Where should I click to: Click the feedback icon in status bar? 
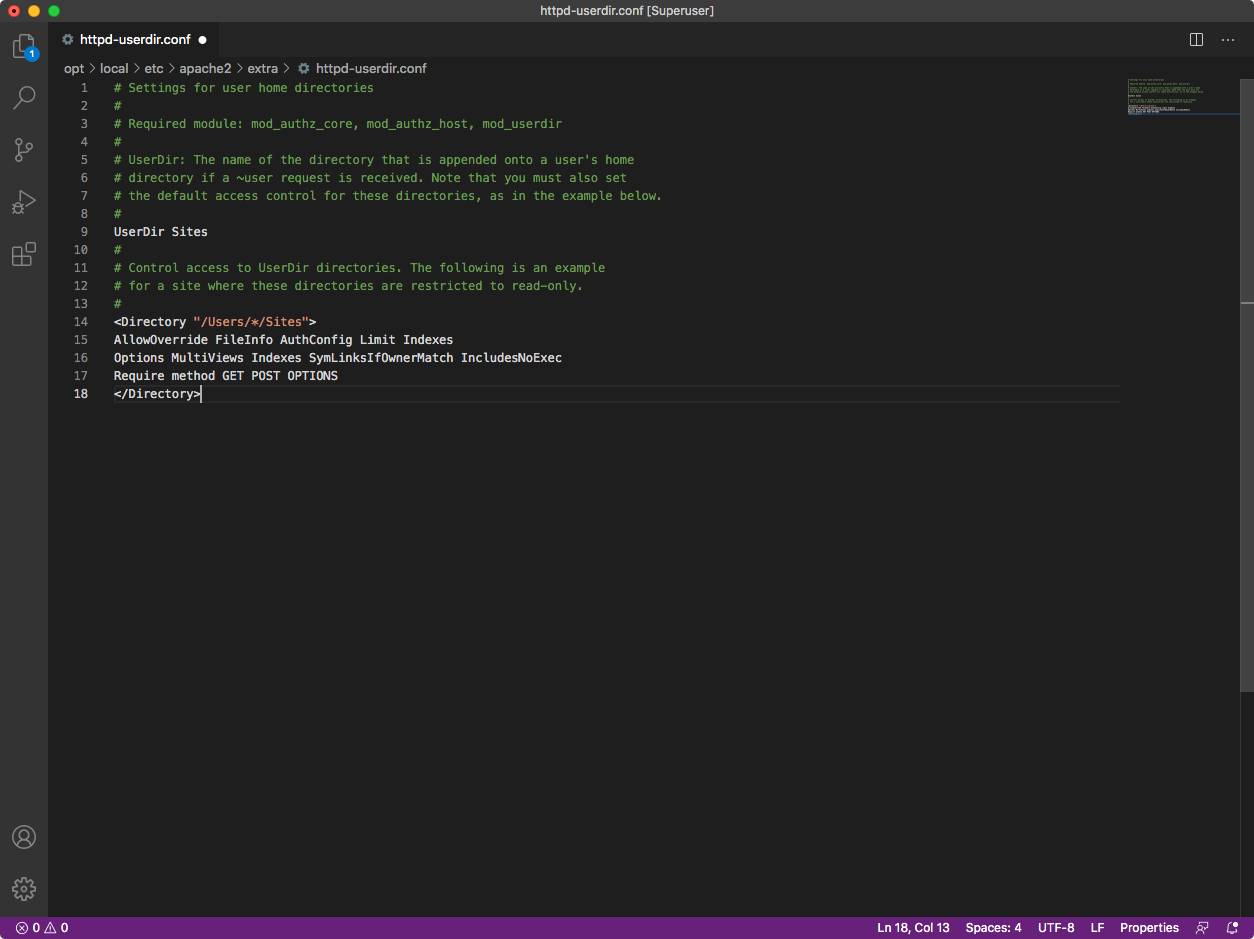point(1202,928)
